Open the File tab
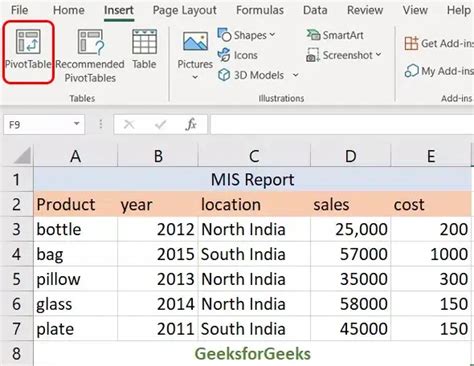This screenshot has width=474, height=366. click(x=19, y=10)
